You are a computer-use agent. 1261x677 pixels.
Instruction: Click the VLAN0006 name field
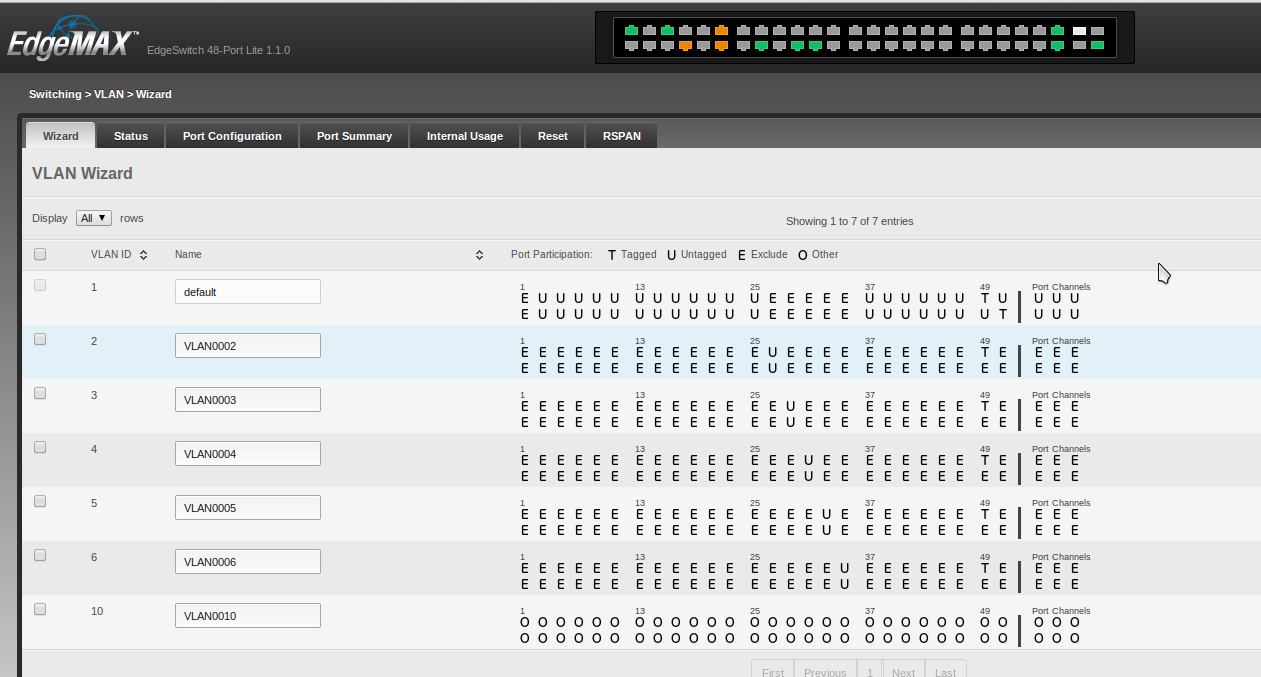tap(248, 562)
